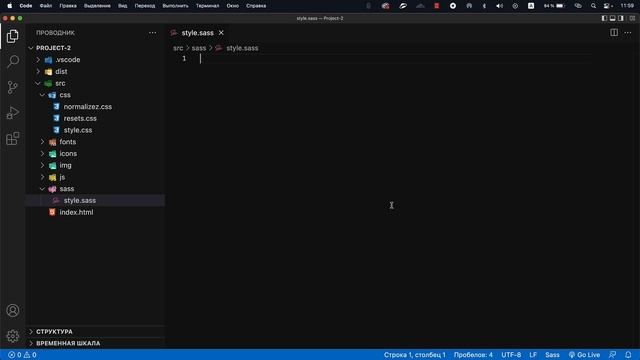Collapse the css folder
Image resolution: width=640 pixels, height=360 pixels.
coord(65,95)
